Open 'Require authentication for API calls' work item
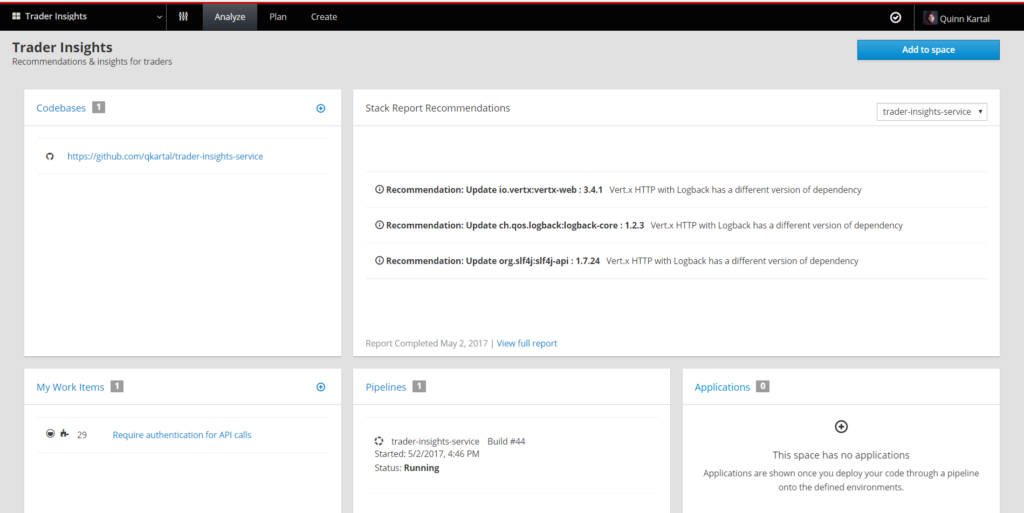The height and width of the screenshot is (513, 1024). [x=182, y=435]
